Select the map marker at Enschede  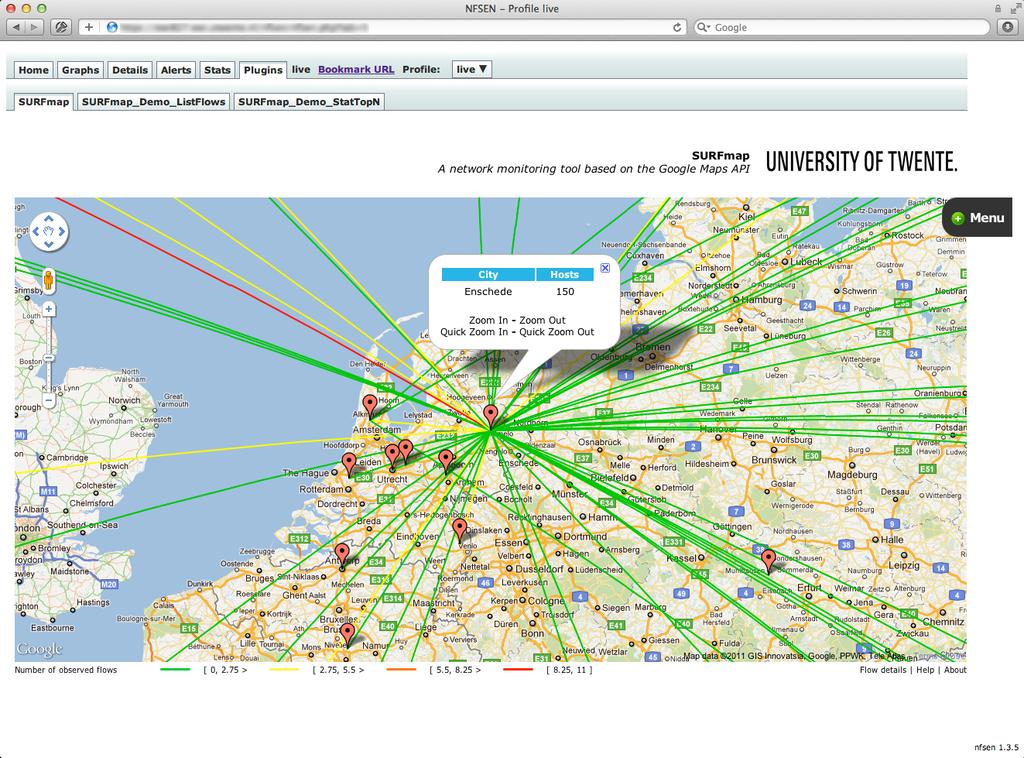click(490, 416)
